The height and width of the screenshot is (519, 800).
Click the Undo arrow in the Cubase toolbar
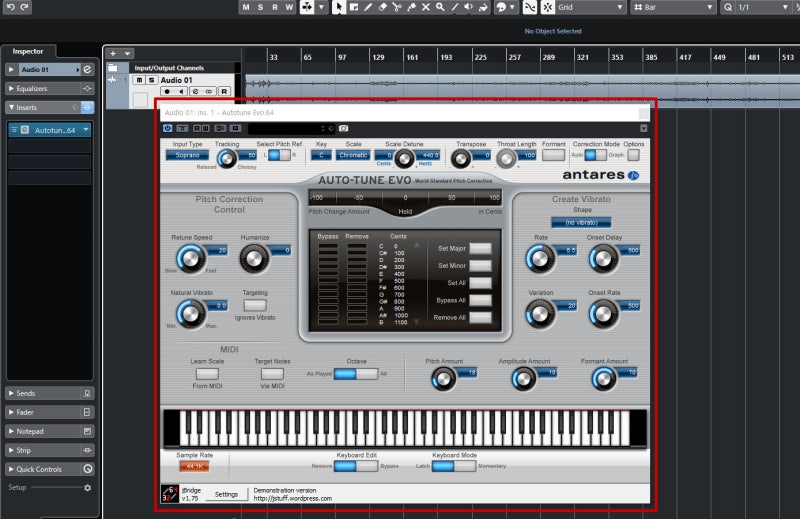[10, 7]
